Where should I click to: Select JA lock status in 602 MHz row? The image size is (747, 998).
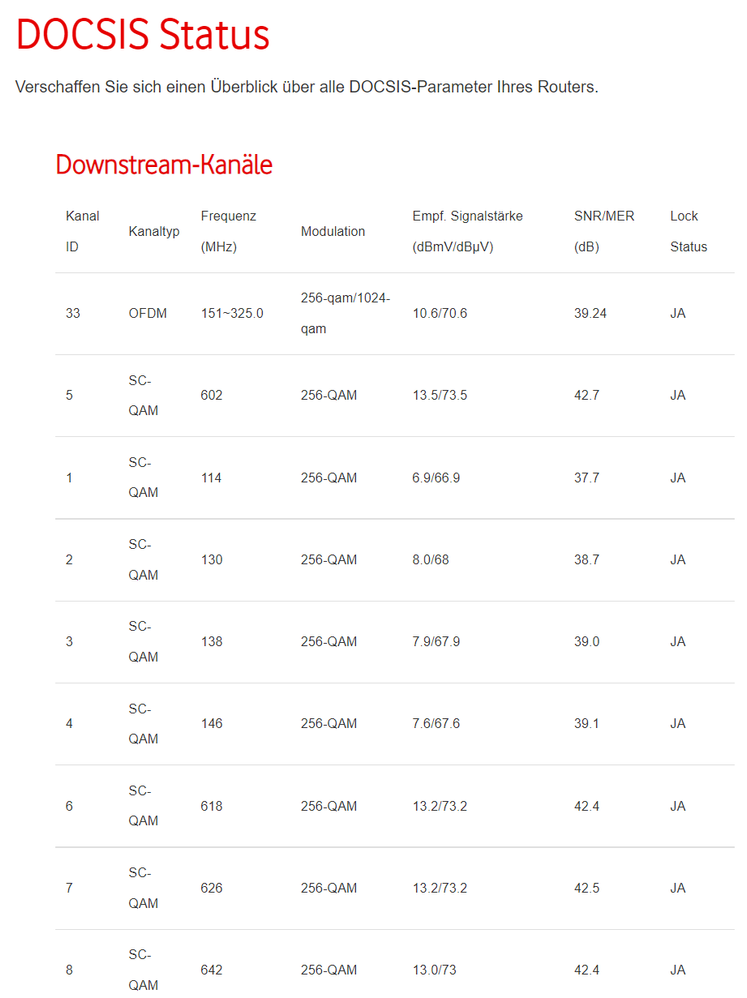678,395
